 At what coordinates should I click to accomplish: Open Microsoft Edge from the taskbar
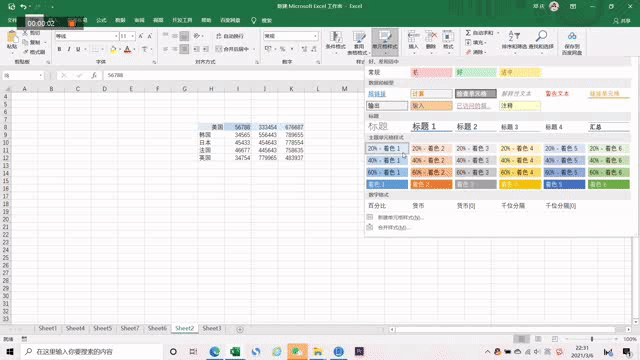pos(214,351)
